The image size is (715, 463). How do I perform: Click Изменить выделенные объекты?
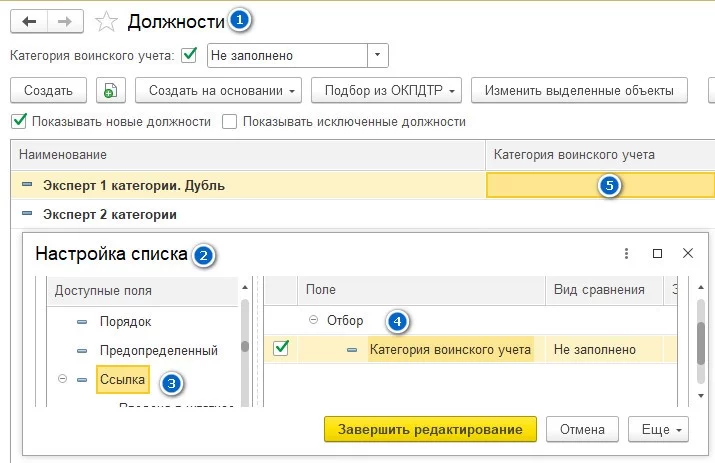click(x=579, y=90)
